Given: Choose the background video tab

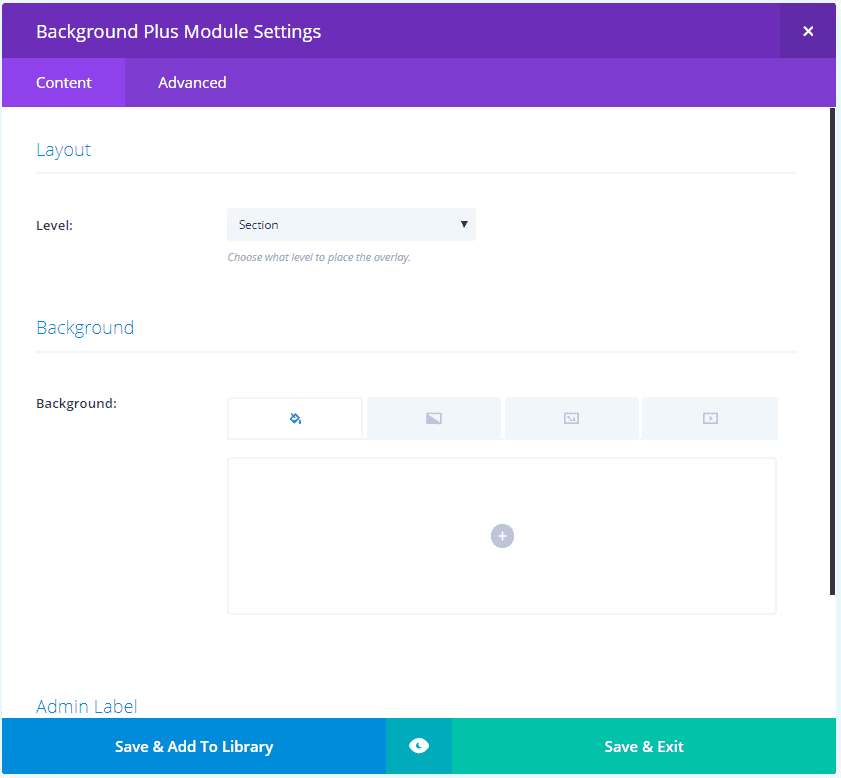Looking at the screenshot, I should coord(710,418).
